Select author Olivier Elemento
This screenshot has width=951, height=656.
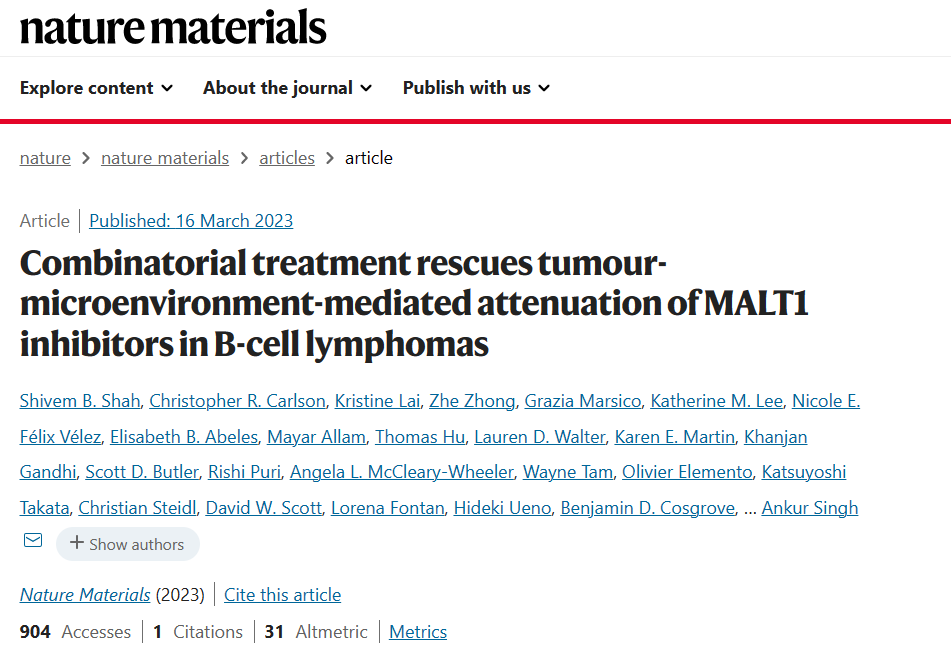687,472
